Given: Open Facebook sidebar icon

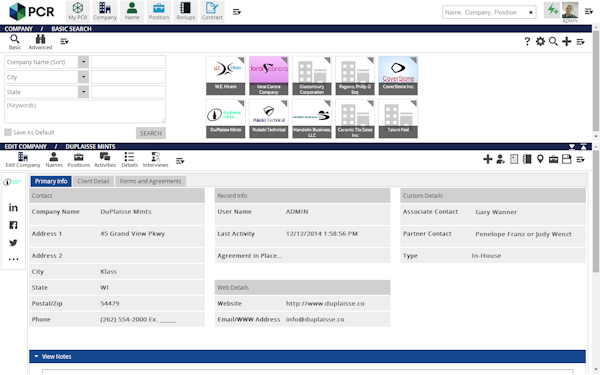Looking at the screenshot, I should (13, 225).
